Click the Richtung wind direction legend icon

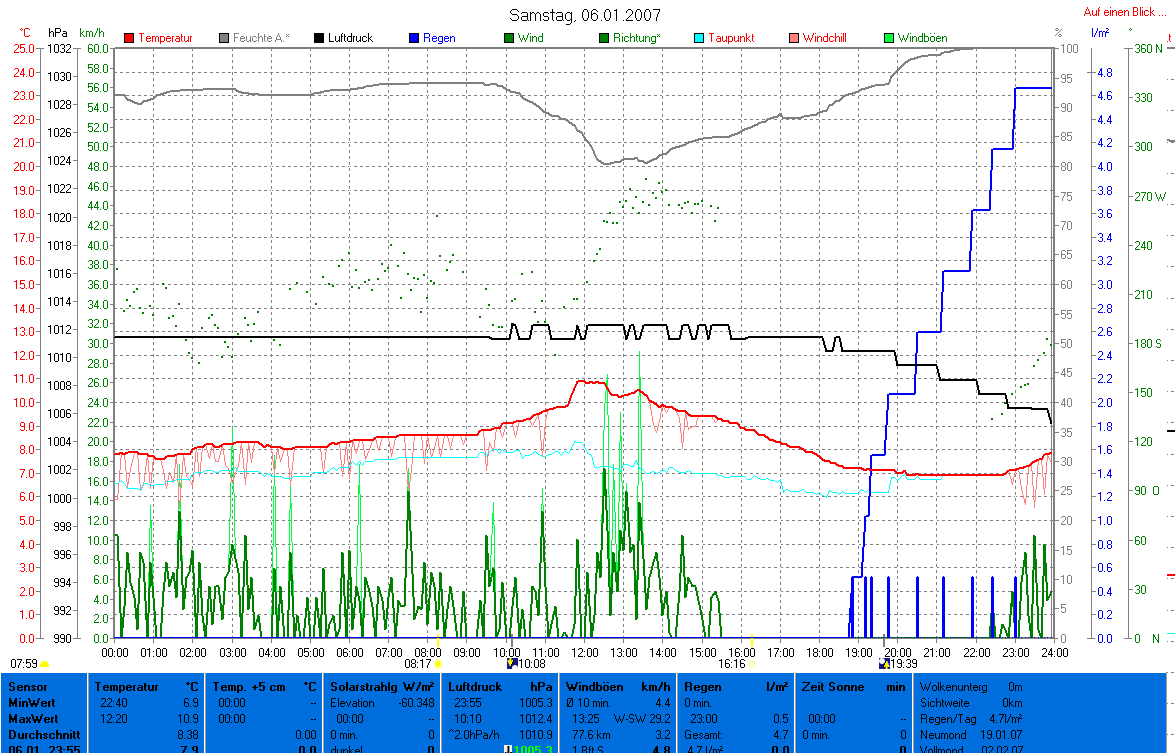(604, 38)
